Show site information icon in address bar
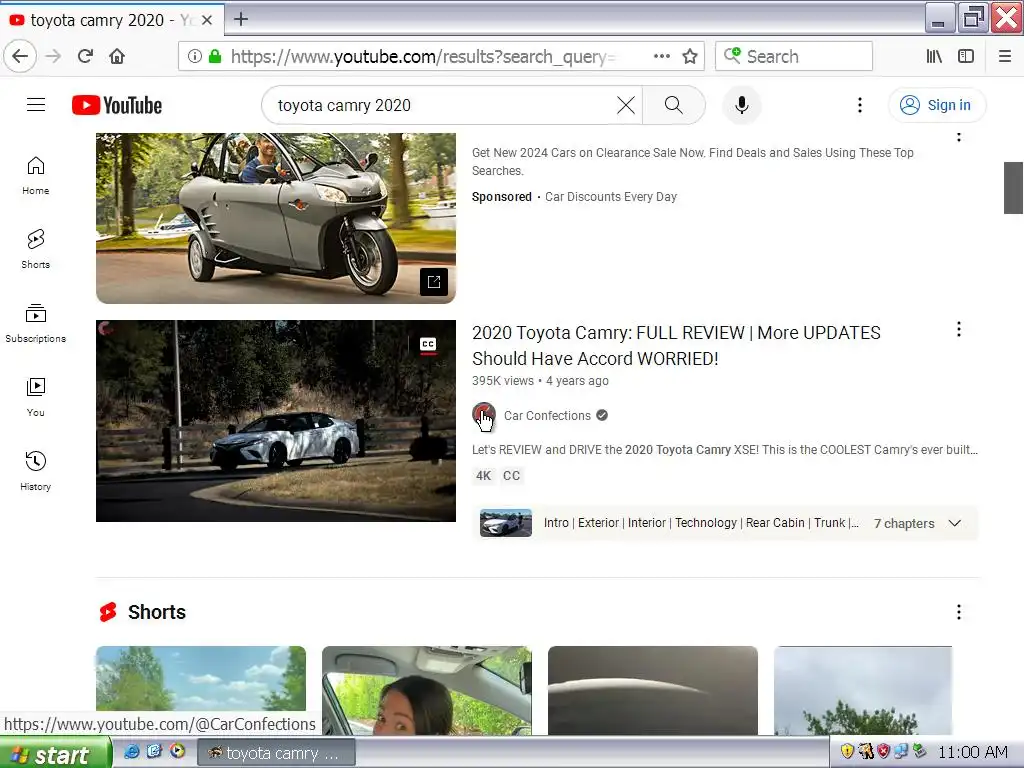This screenshot has height=768, width=1024. (x=195, y=56)
